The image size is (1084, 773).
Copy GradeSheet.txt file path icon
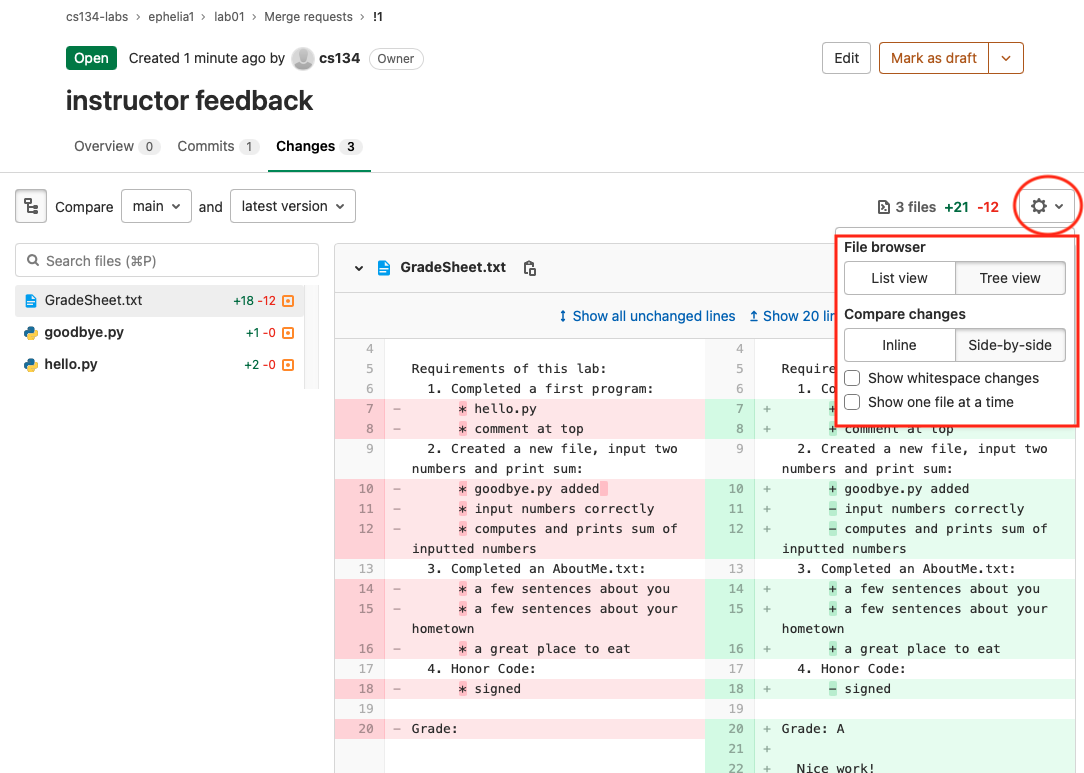[530, 268]
